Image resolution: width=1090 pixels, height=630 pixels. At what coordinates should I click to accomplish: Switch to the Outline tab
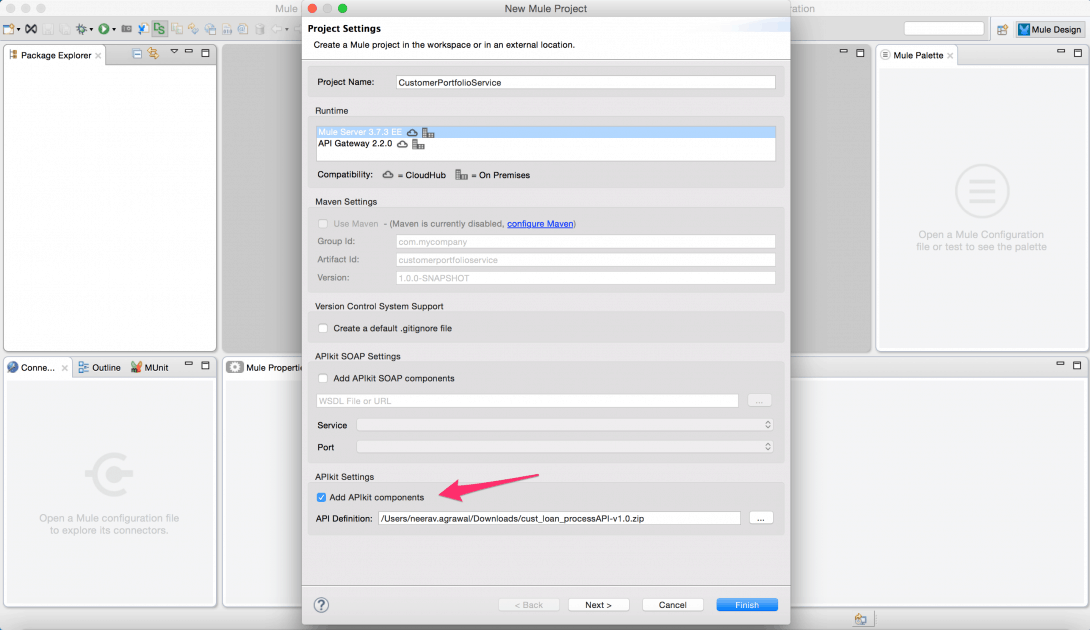(100, 367)
